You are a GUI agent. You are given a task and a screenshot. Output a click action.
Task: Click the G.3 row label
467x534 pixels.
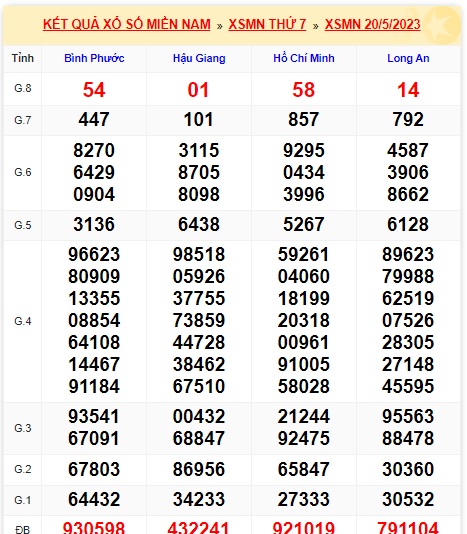(23, 428)
